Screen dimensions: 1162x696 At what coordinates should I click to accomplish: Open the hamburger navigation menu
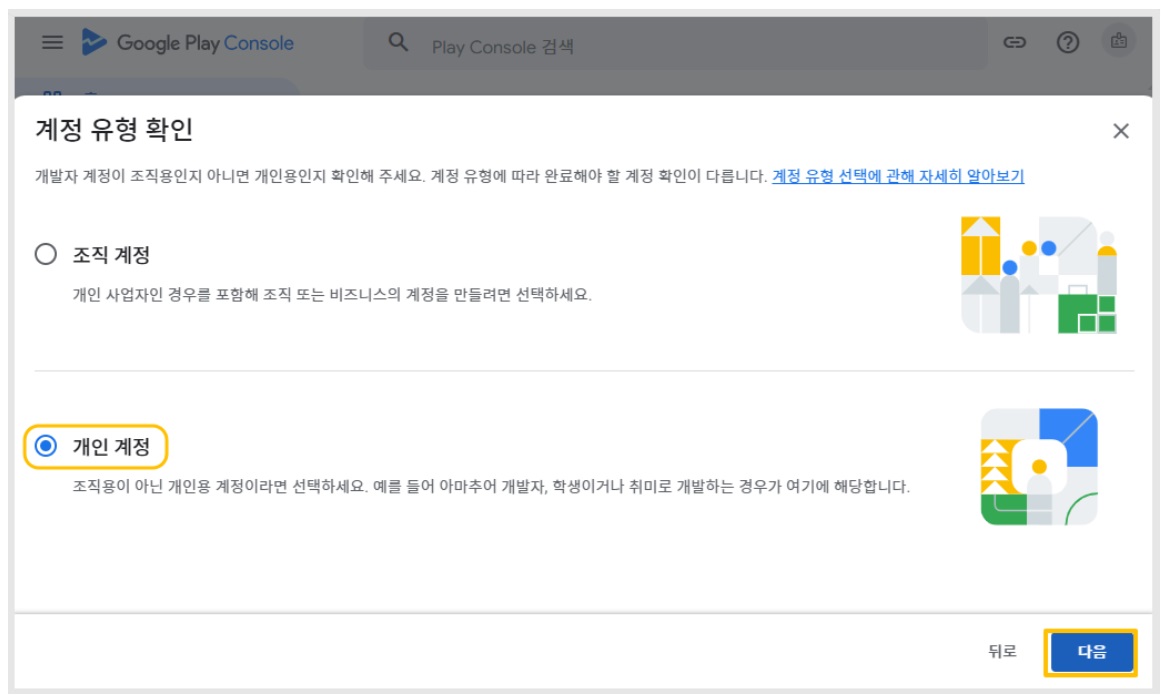click(x=52, y=42)
